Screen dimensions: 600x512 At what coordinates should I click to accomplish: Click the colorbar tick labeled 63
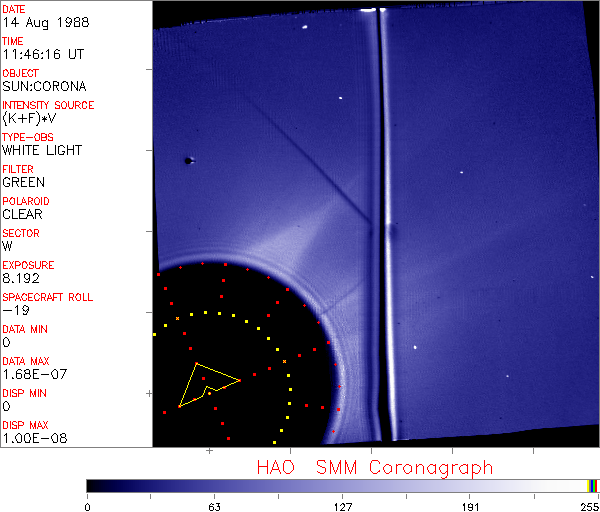(214, 507)
